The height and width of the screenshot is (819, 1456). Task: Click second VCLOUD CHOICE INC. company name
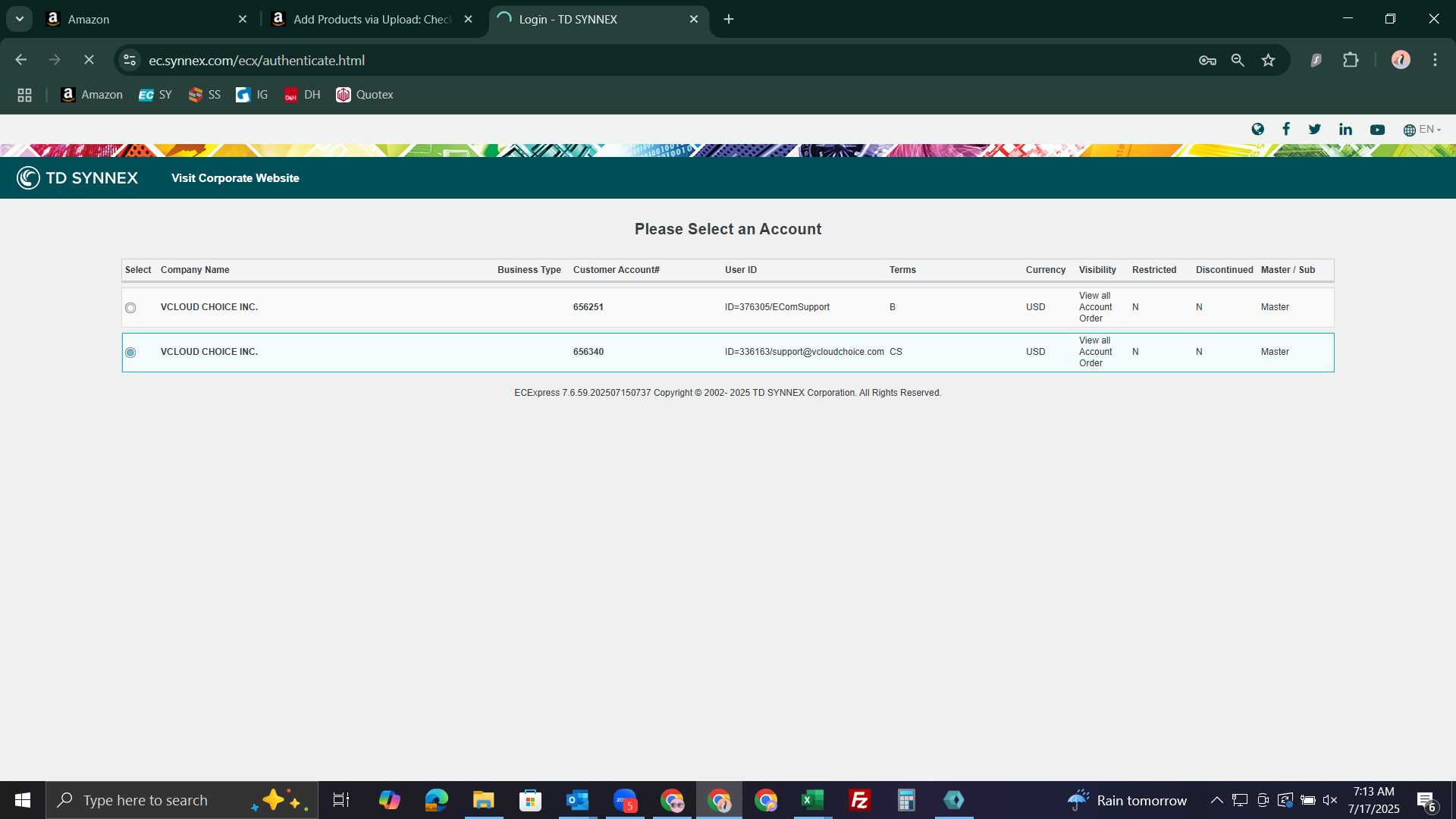[209, 352]
